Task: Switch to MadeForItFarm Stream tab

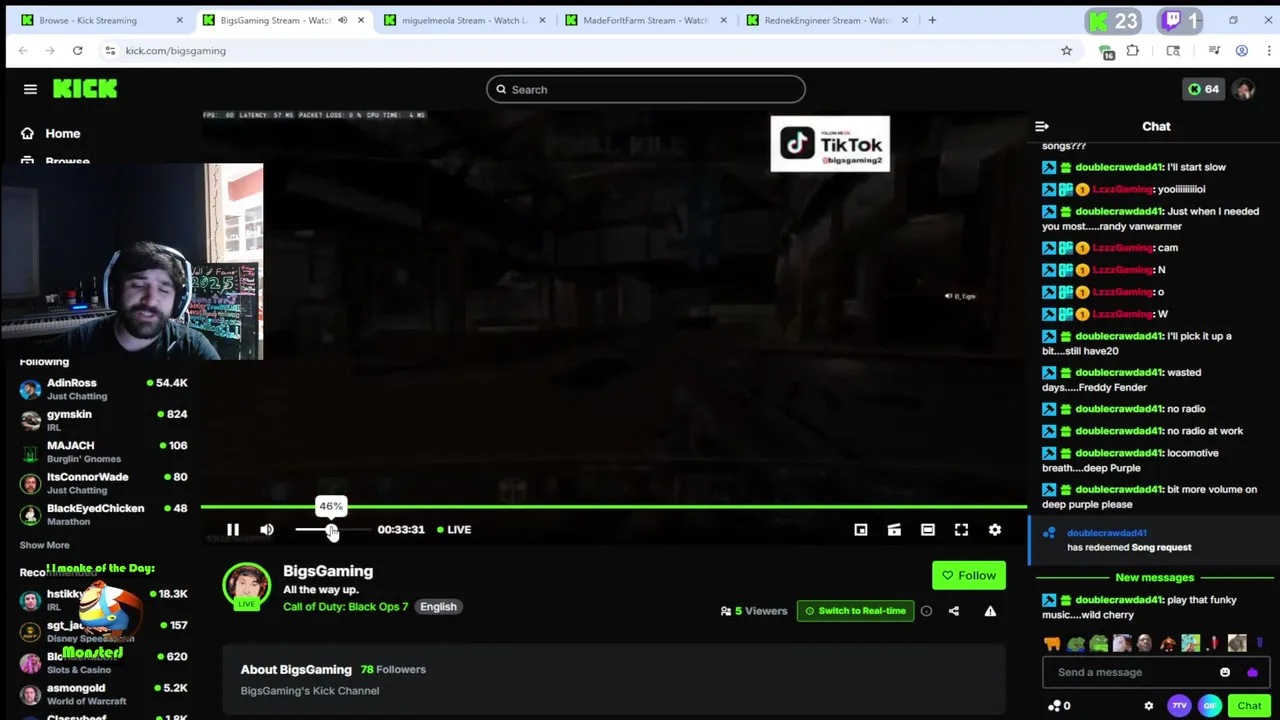Action: pyautogui.click(x=645, y=20)
